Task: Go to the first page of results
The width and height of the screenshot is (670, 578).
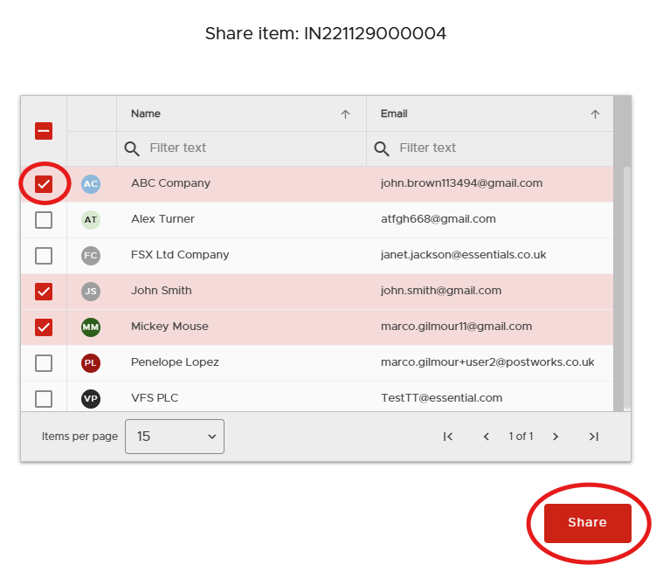Action: pyautogui.click(x=448, y=437)
